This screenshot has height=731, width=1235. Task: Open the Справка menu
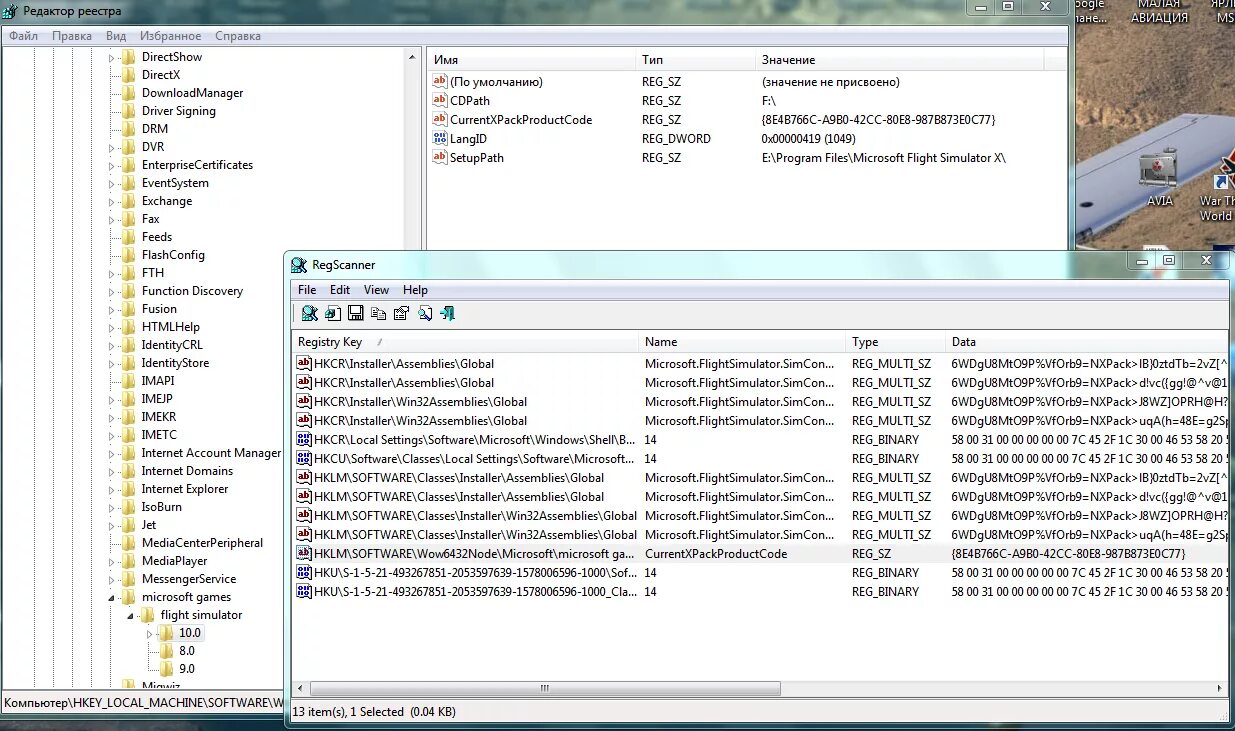click(238, 36)
